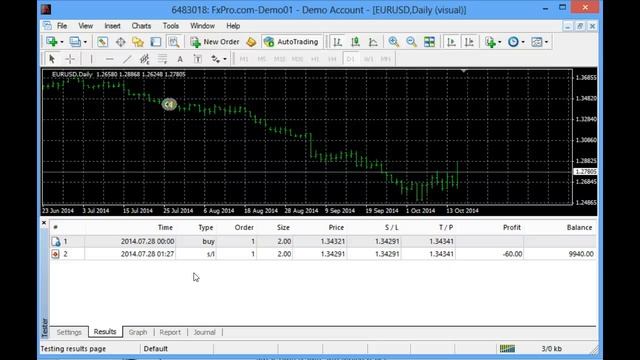The height and width of the screenshot is (360, 640).
Task: Toggle the Strategy Tester icon
Action: coord(173,42)
